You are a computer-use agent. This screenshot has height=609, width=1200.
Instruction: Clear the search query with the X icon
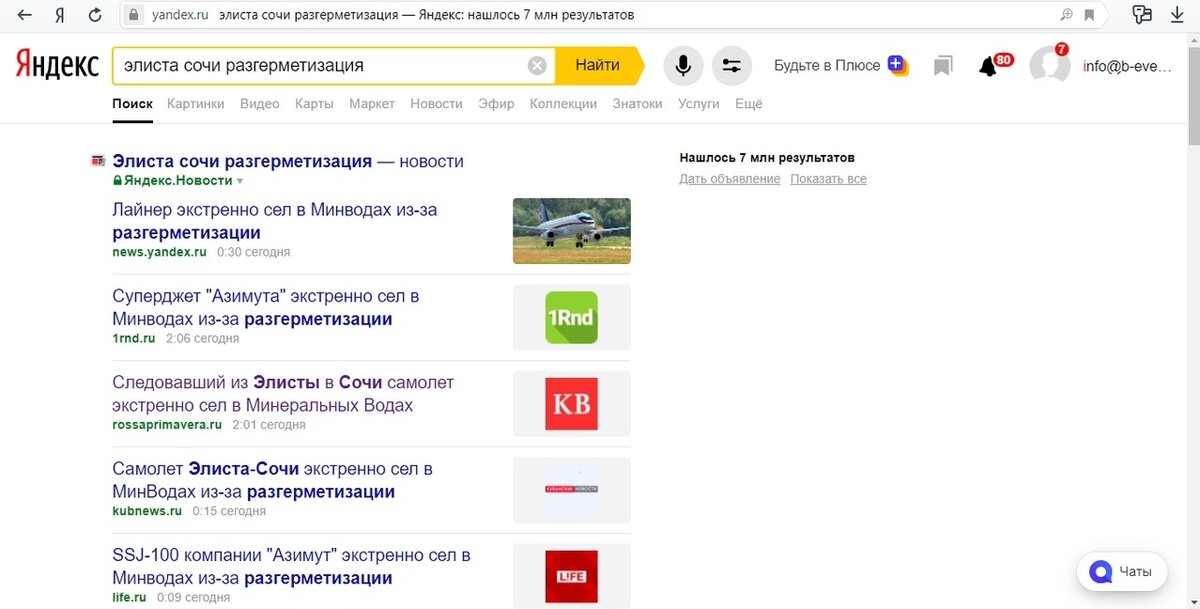(x=537, y=66)
